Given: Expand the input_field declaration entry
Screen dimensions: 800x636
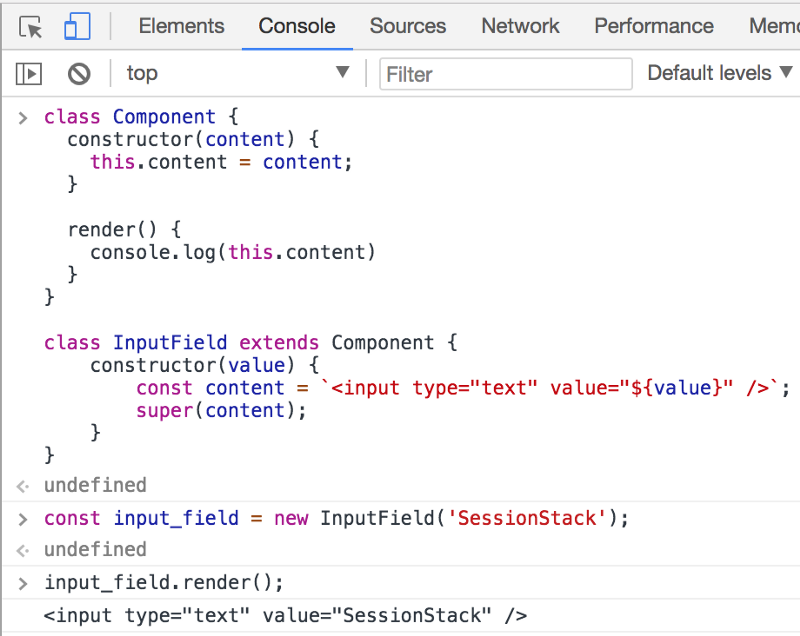Looking at the screenshot, I should [22, 518].
